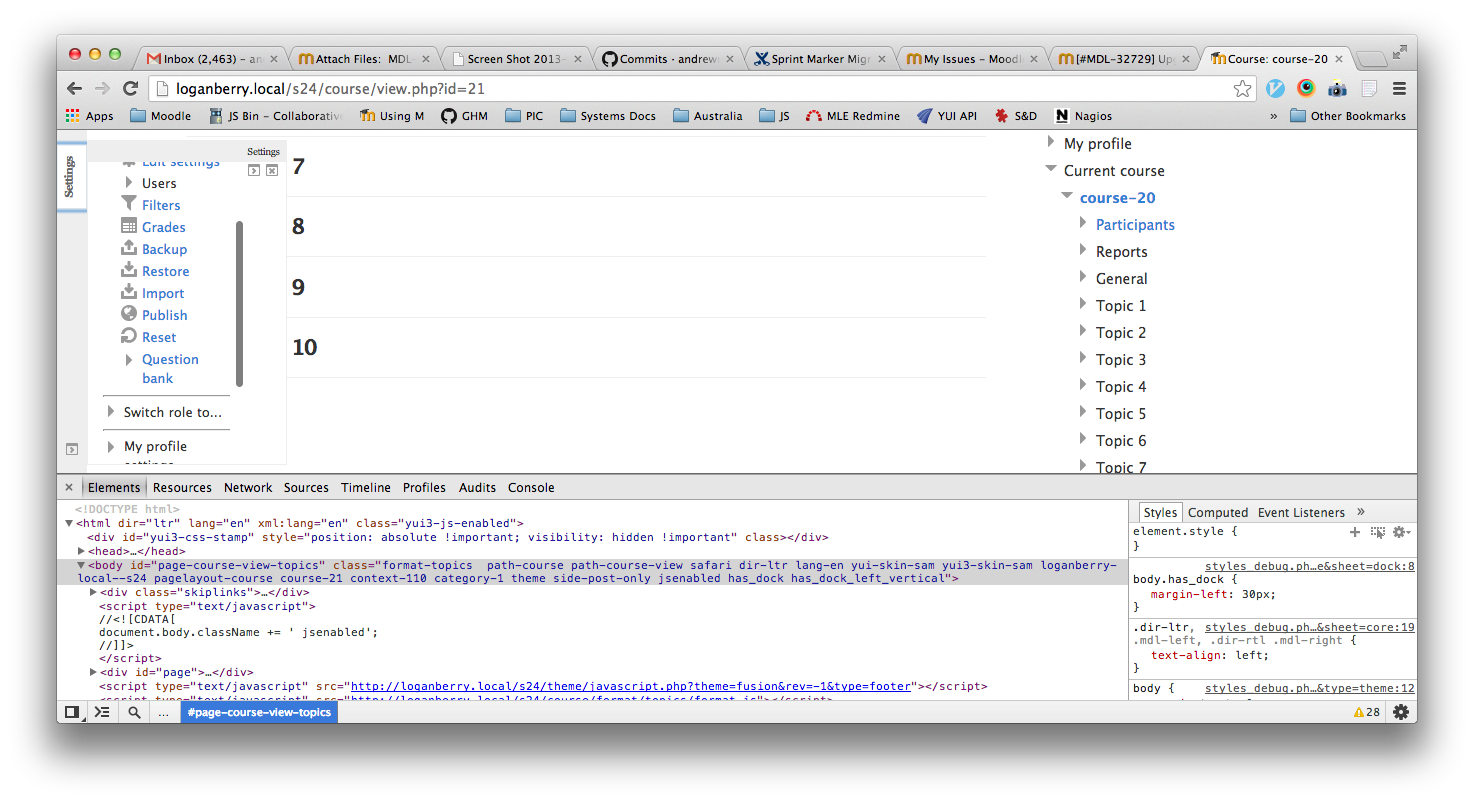Image resolution: width=1474 pixels, height=802 pixels.
Task: Expand the Reports navigation node
Action: tap(1083, 250)
